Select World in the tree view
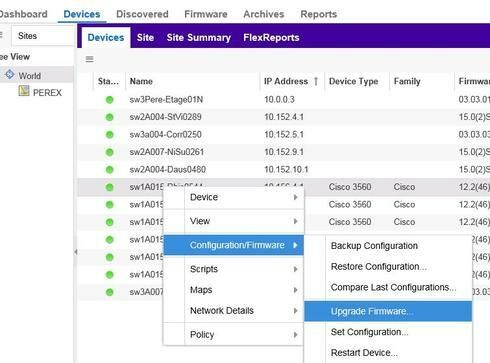The height and width of the screenshot is (363, 490). 30,76
